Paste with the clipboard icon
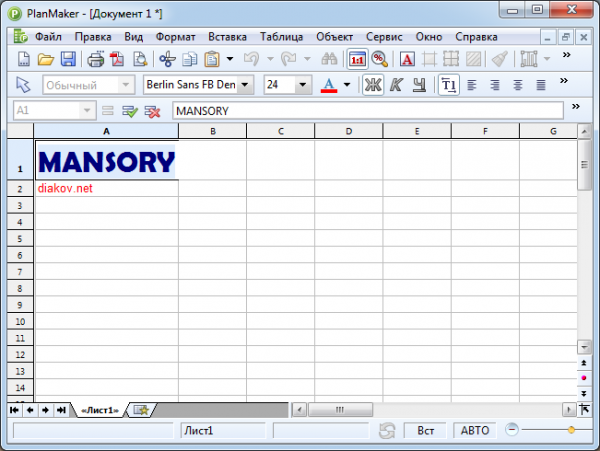 pos(212,59)
